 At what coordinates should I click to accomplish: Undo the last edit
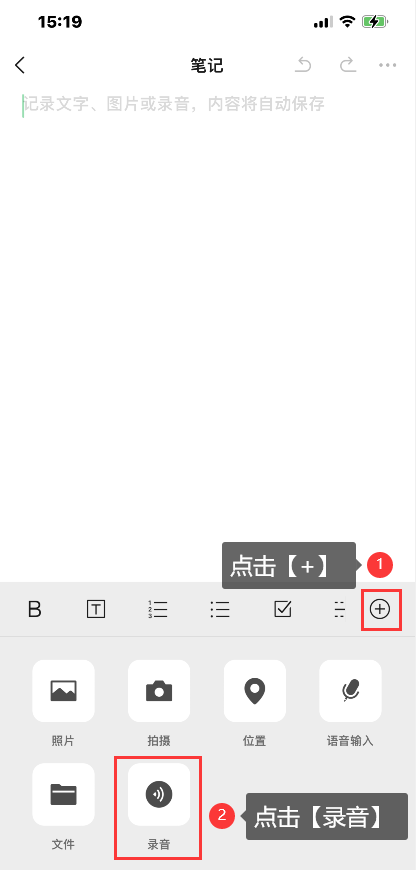303,65
